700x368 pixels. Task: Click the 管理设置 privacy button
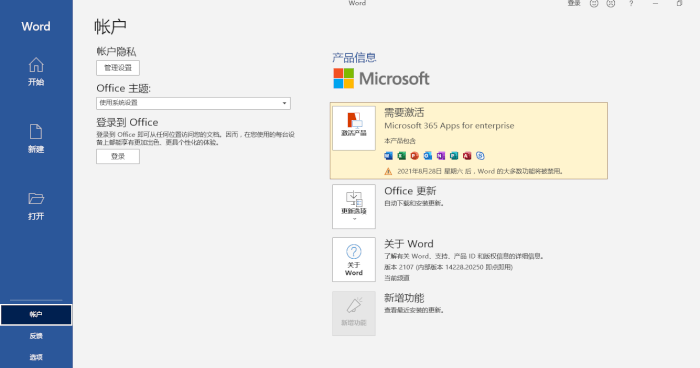point(118,68)
